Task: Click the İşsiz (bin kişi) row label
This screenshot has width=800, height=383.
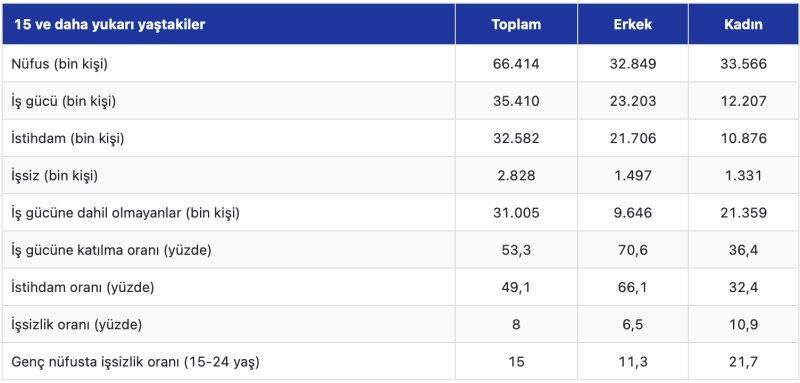Action: click(55, 176)
